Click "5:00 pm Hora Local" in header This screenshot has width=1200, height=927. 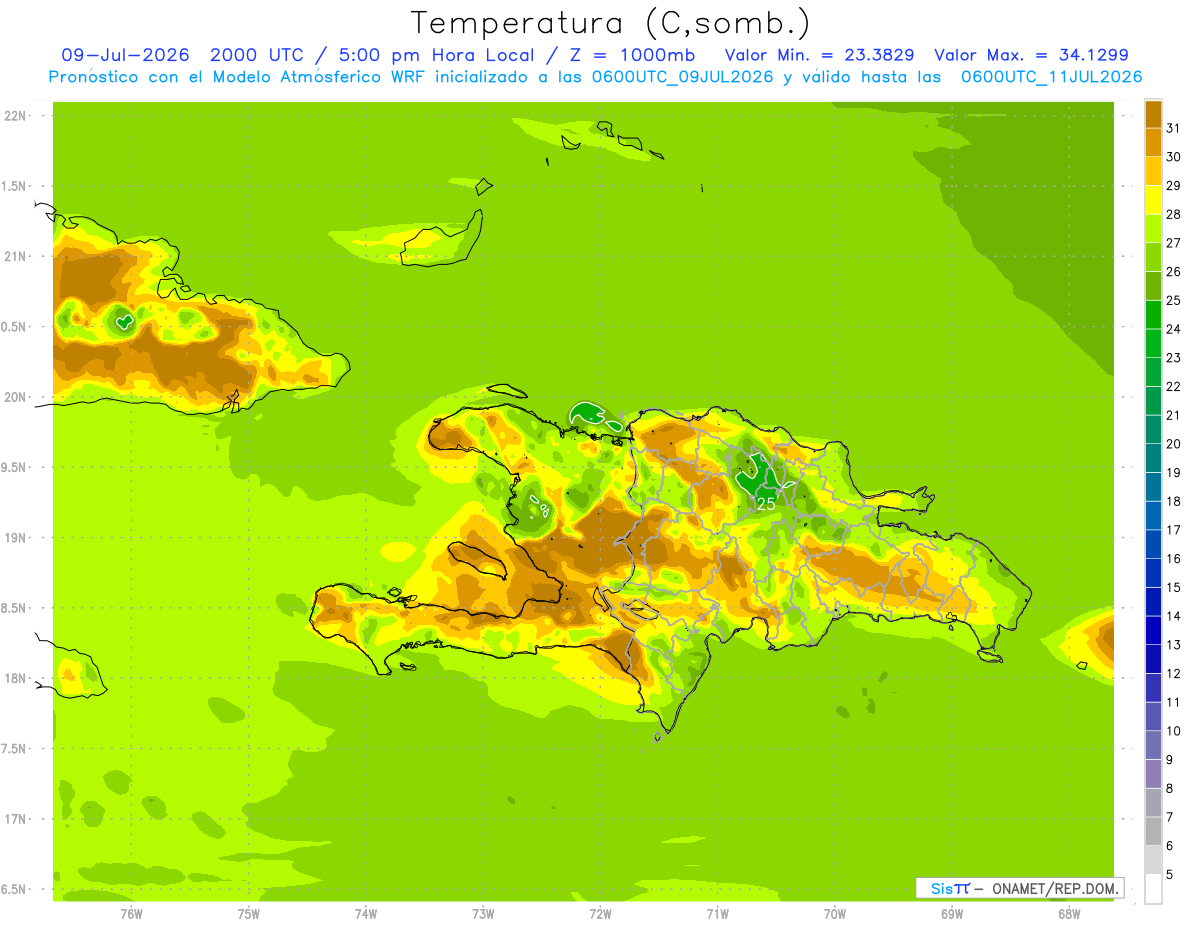point(434,55)
